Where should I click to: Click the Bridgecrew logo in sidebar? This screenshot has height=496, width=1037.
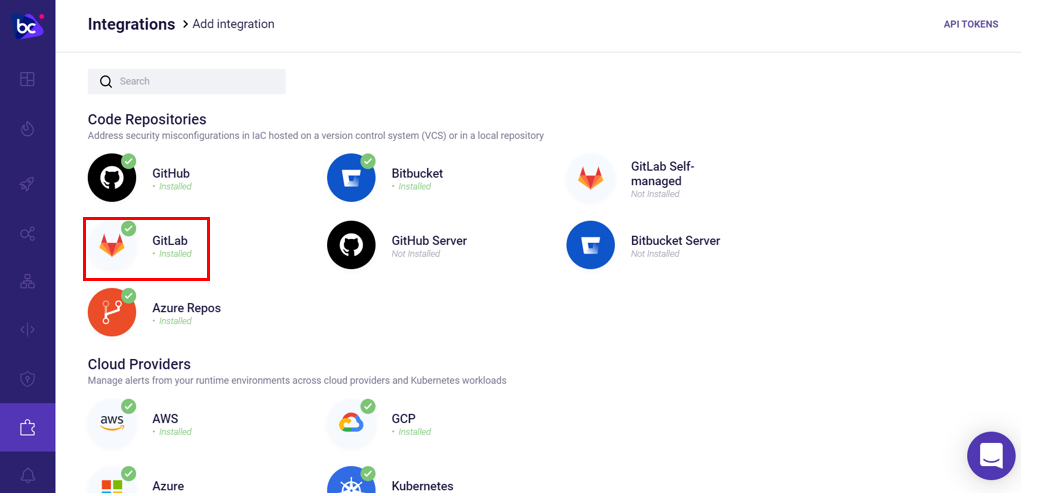[28, 26]
